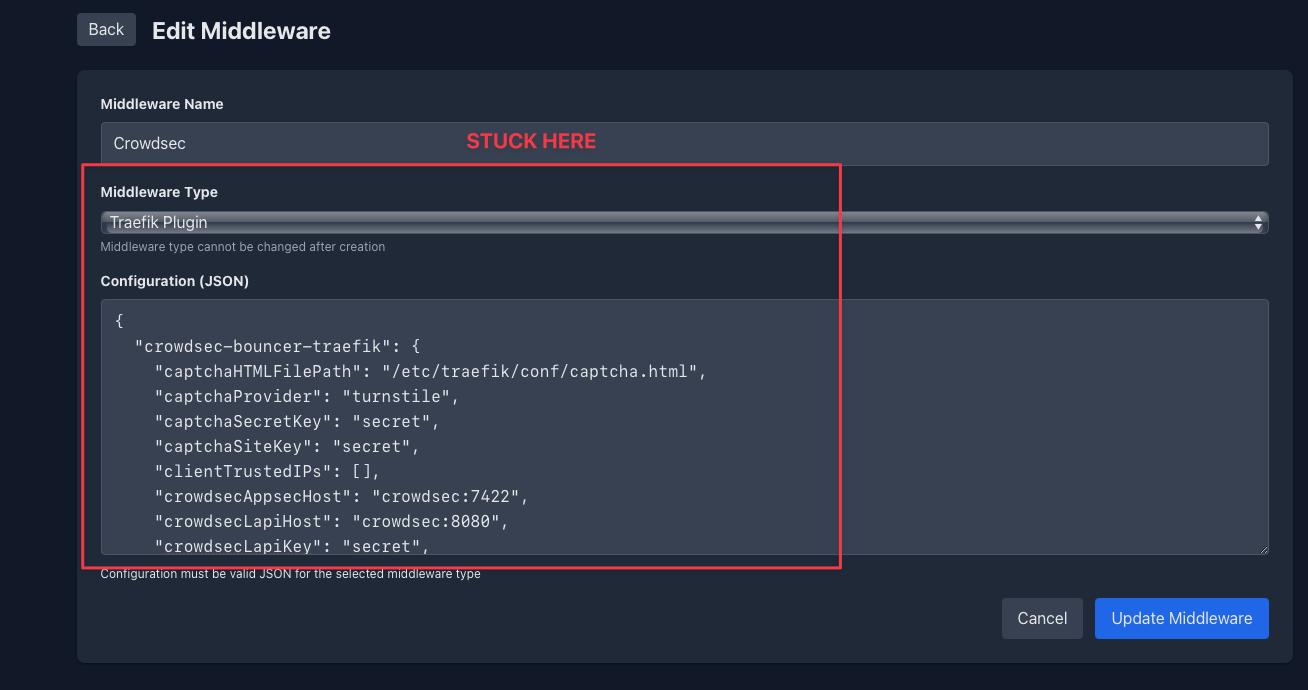Screen dimensions: 1308x690
Task: Click the Configuration (JSON) label
Action: 175,281
